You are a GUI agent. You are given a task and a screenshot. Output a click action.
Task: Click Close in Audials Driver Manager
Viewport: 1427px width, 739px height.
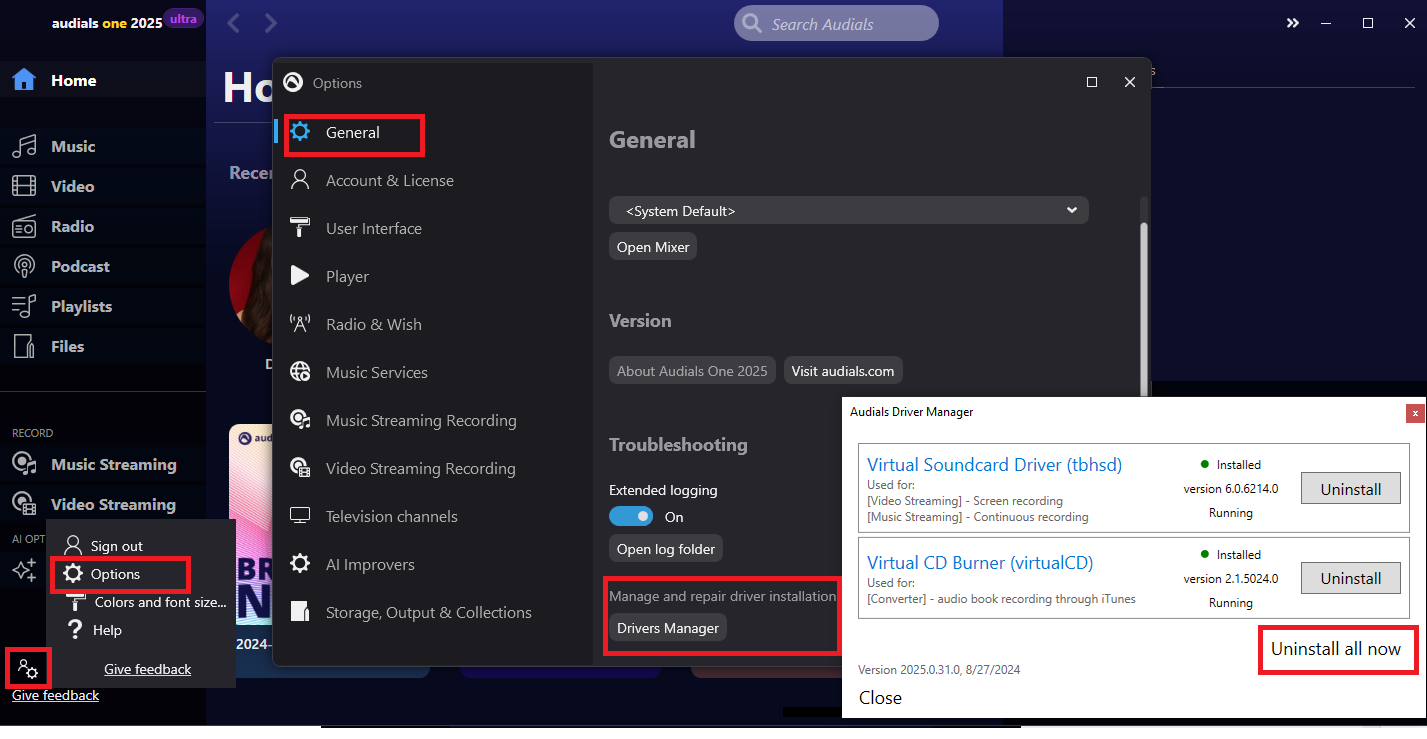tap(880, 698)
